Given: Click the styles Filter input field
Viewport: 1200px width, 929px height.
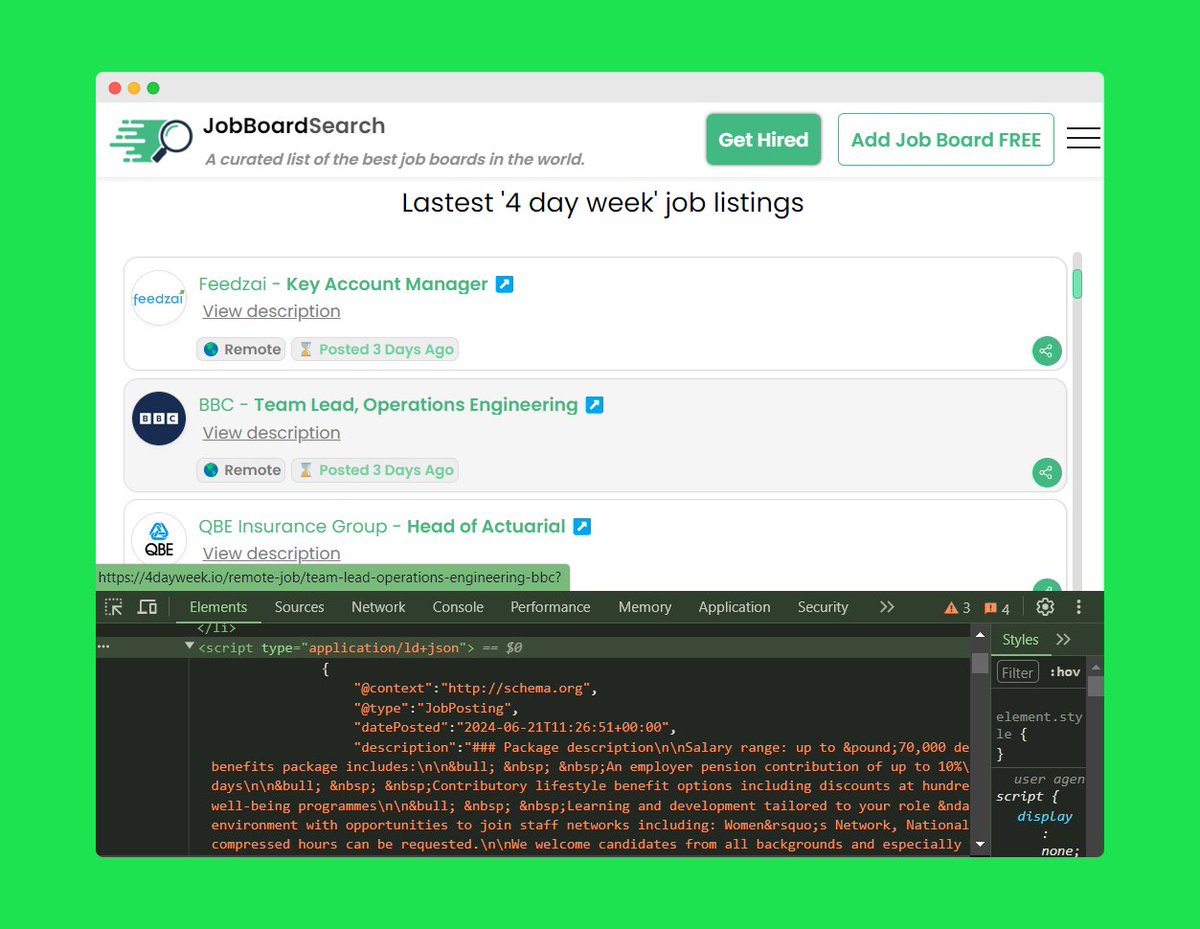Looking at the screenshot, I should pos(1018,672).
